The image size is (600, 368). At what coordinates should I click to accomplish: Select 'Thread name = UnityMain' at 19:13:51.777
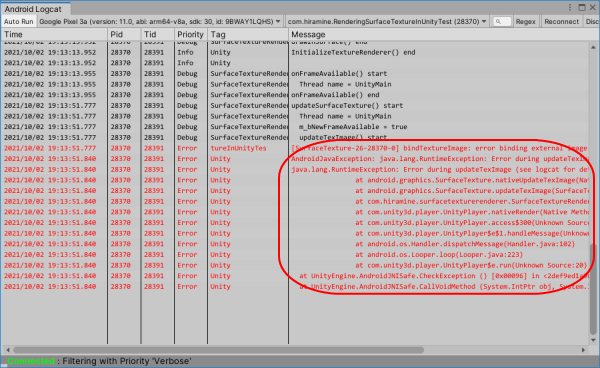(345, 116)
